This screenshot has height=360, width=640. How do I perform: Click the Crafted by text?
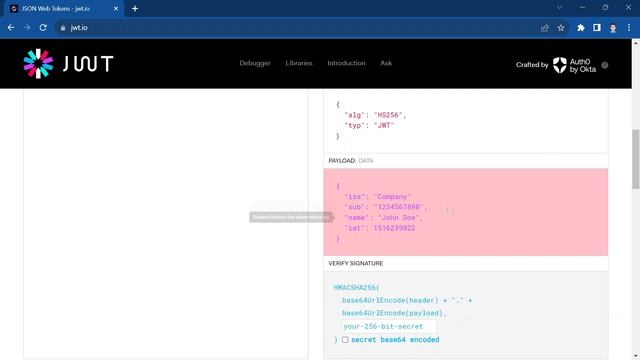532,65
